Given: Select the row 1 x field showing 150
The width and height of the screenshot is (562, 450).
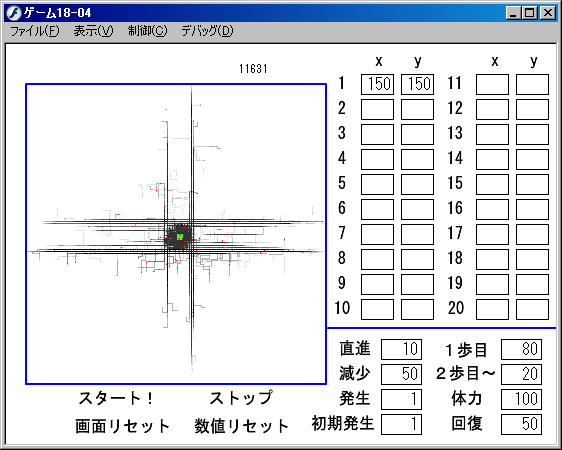Looking at the screenshot, I should coord(377,85).
